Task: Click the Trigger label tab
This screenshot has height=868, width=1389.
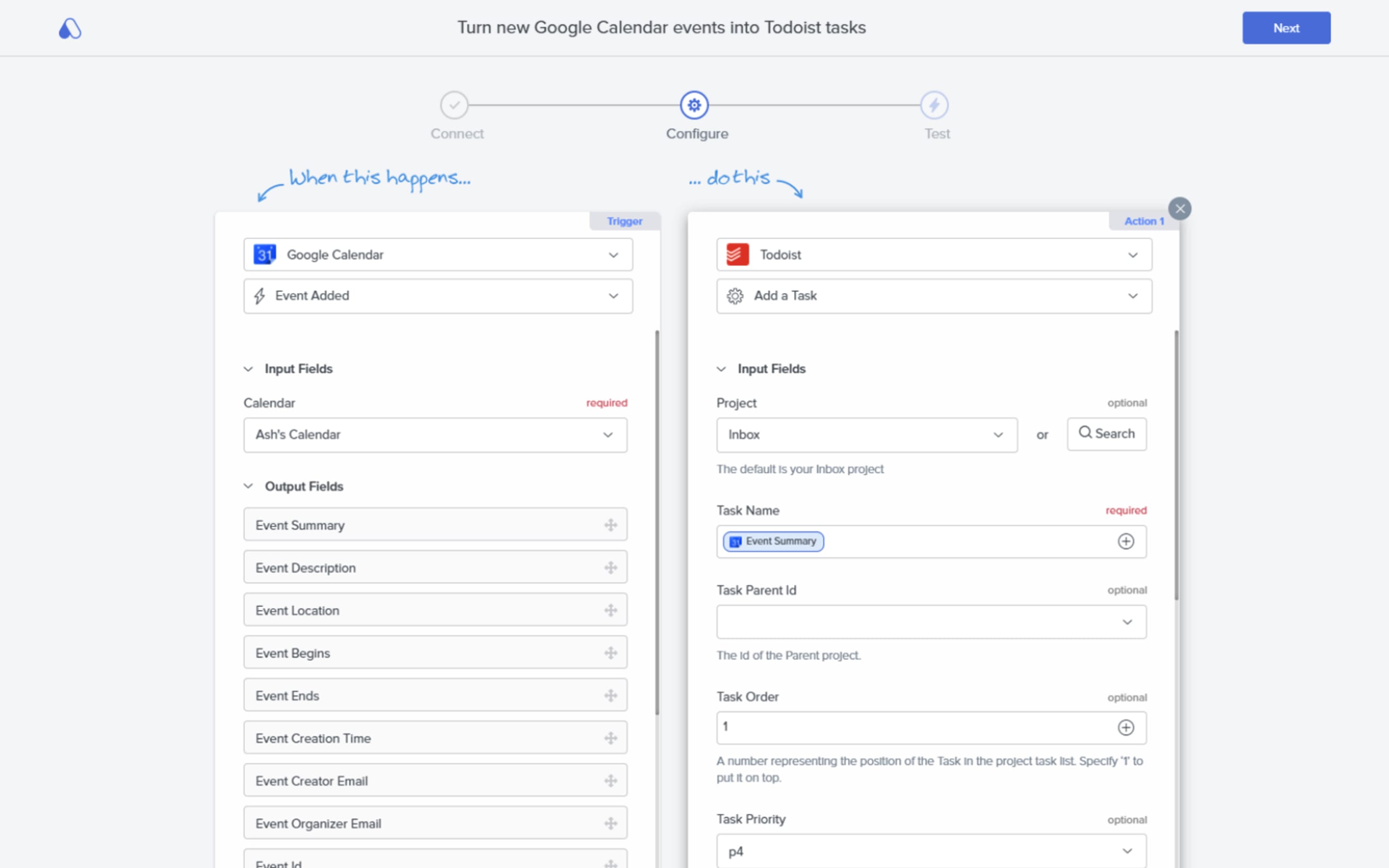Action: (x=625, y=221)
